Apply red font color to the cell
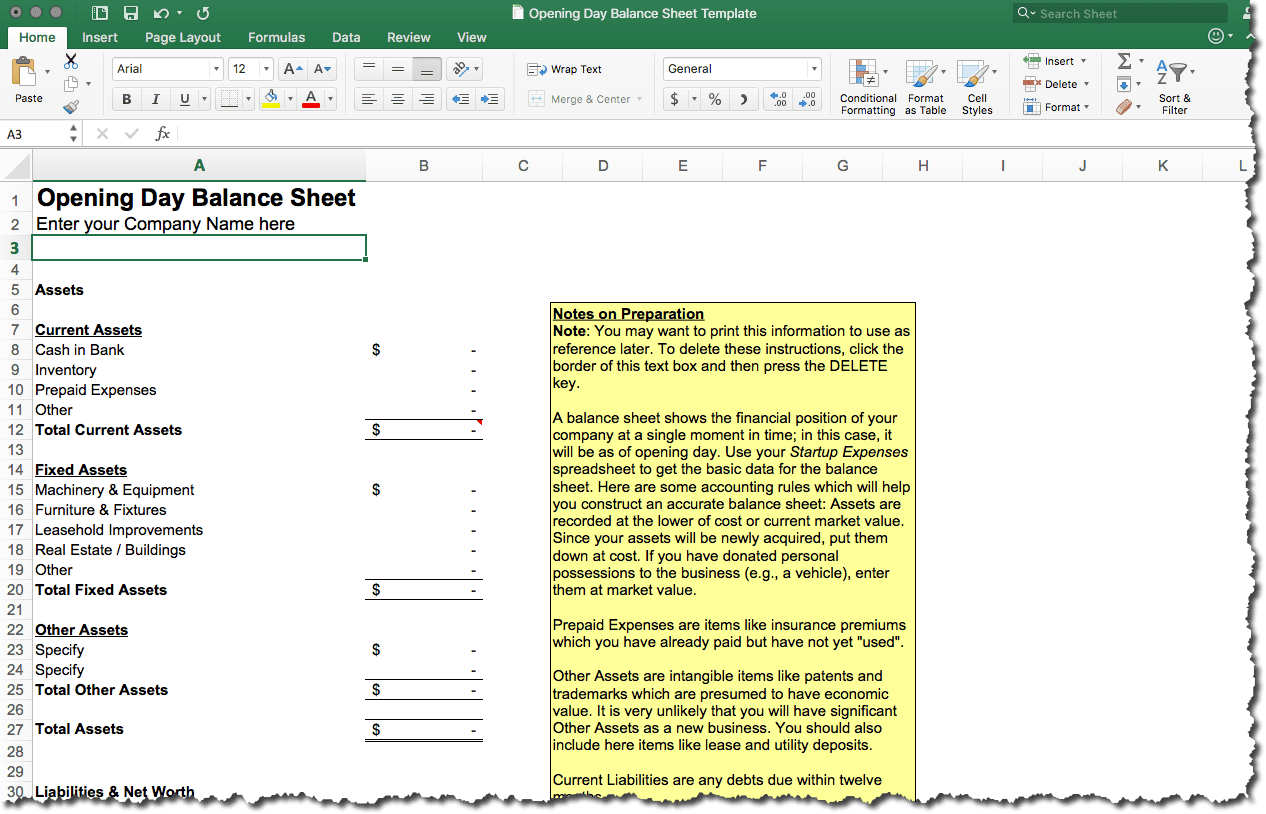The width and height of the screenshot is (1266, 814). pyautogui.click(x=311, y=99)
